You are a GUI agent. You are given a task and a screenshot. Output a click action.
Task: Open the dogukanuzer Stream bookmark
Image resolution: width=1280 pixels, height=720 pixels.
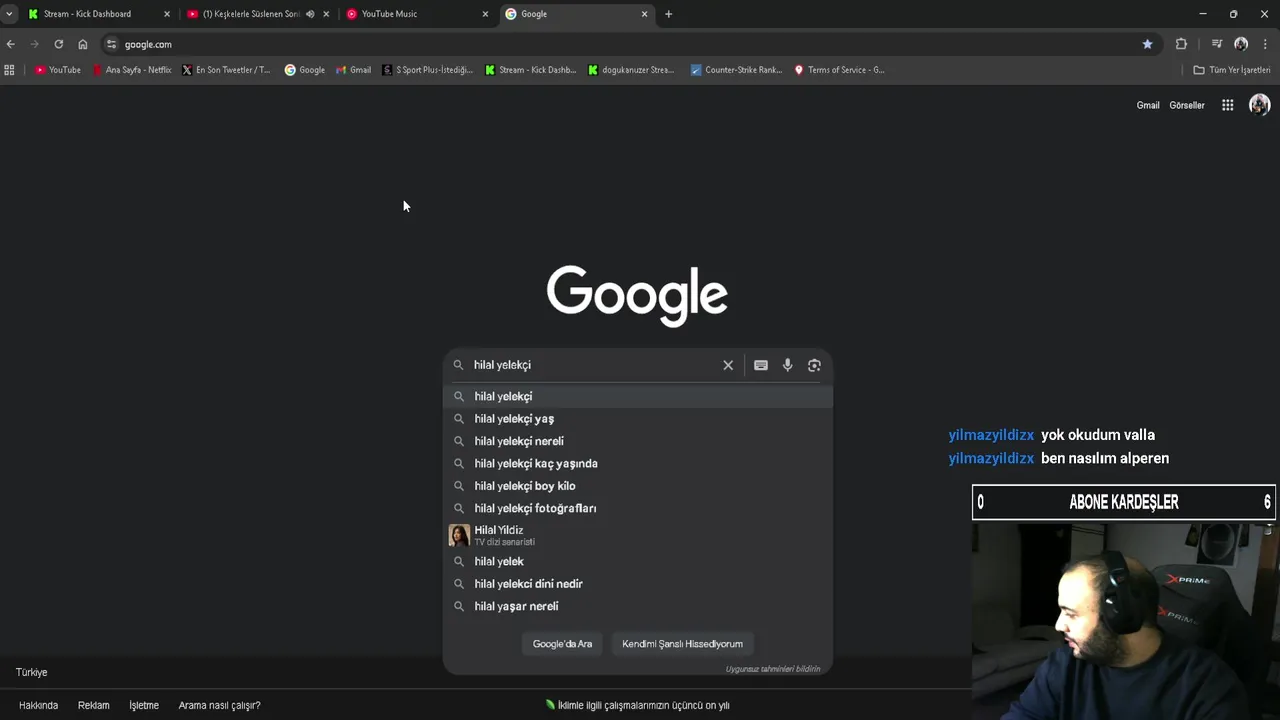point(631,70)
